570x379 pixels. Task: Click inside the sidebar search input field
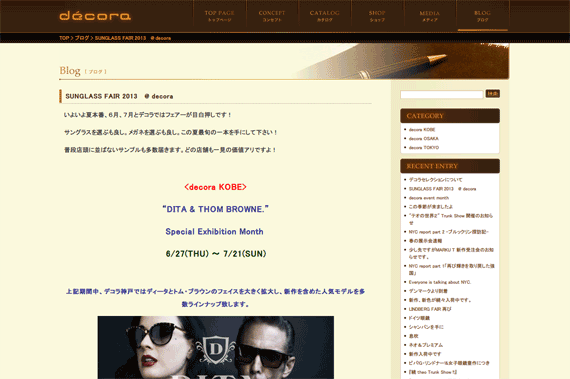(441, 94)
